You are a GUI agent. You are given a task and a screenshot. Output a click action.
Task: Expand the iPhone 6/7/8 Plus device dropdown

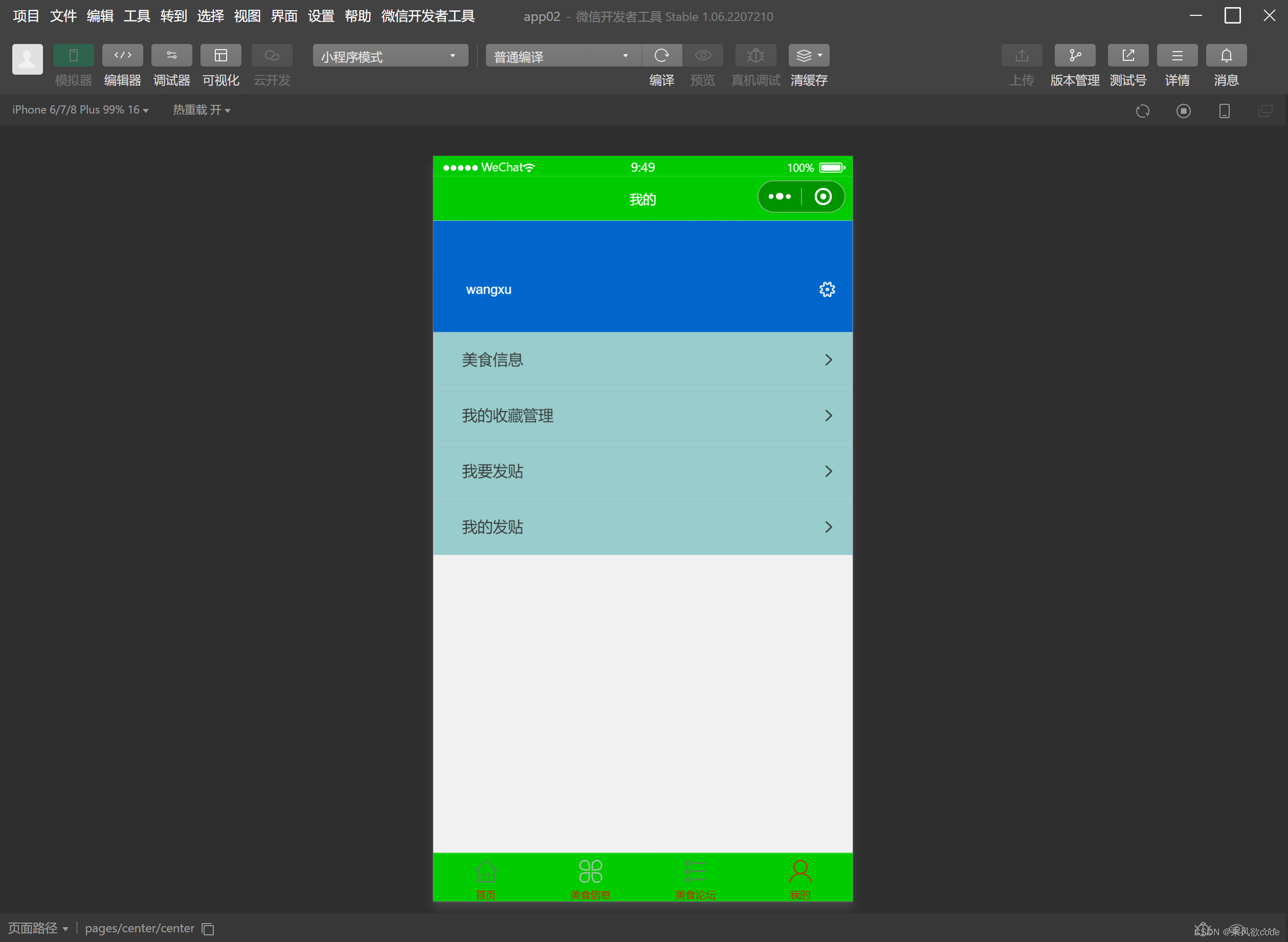pyautogui.click(x=80, y=110)
